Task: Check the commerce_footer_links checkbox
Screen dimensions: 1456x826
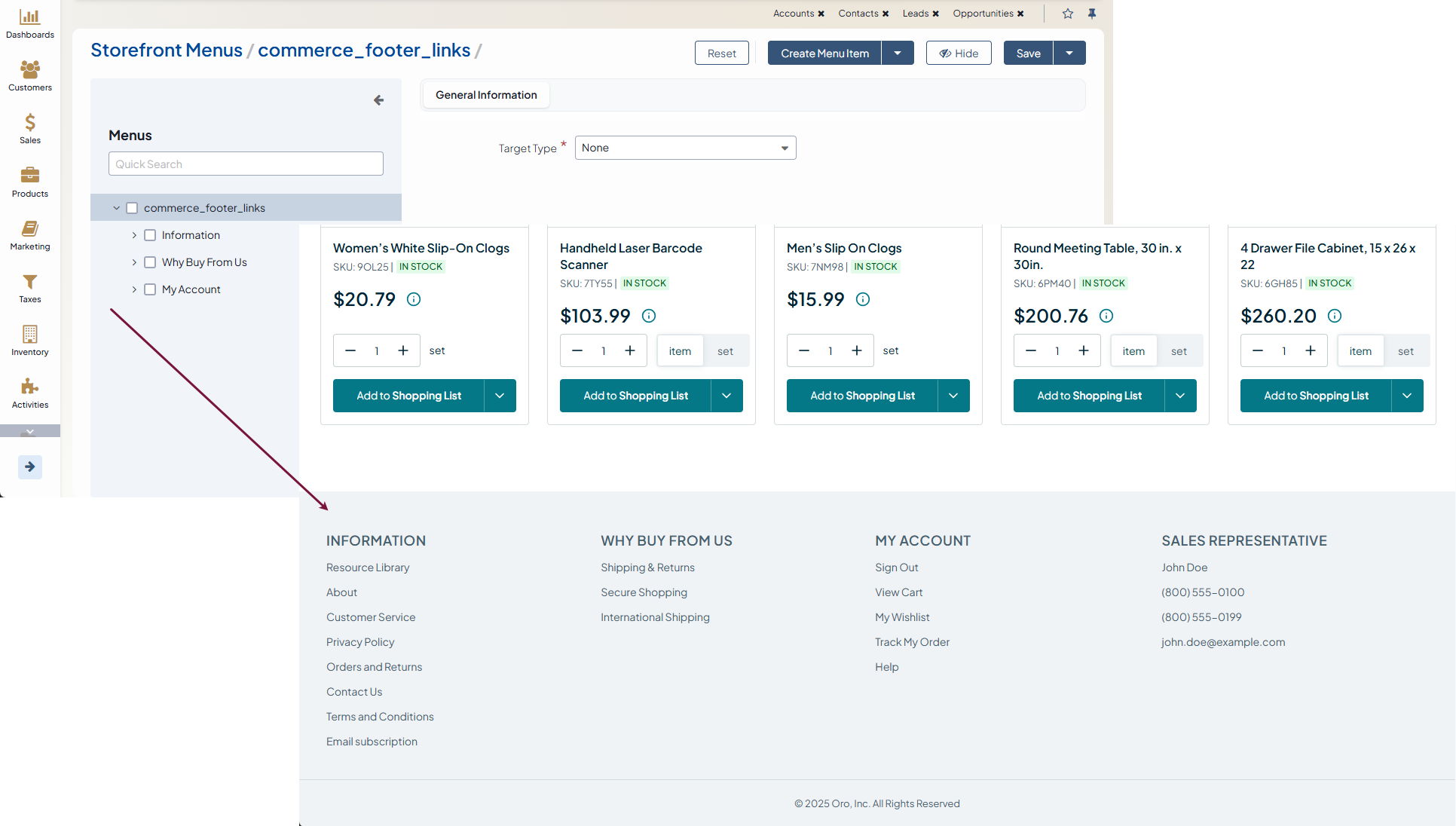Action: [x=132, y=208]
